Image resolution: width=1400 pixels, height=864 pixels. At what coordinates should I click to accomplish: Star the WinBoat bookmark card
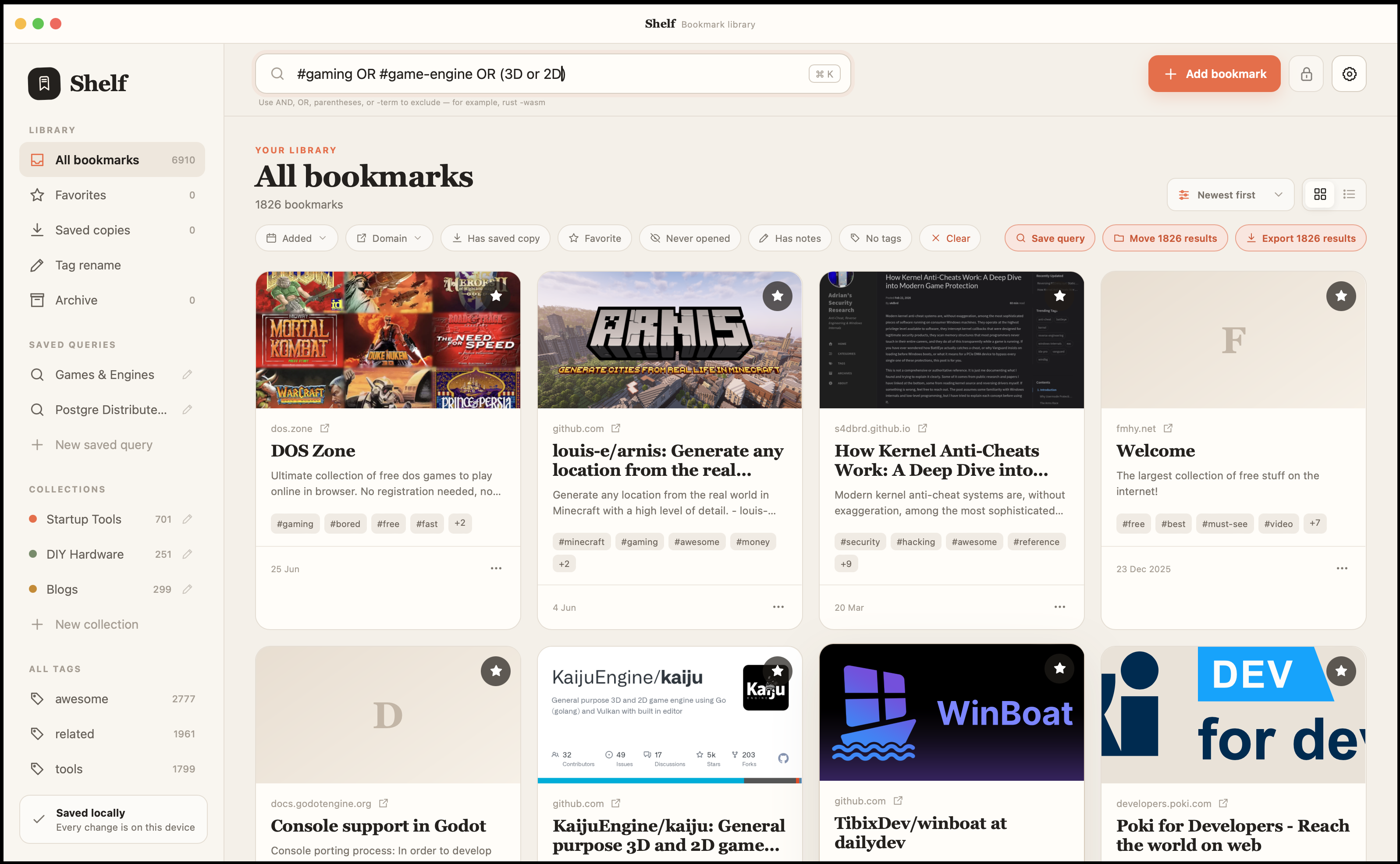coord(1059,668)
